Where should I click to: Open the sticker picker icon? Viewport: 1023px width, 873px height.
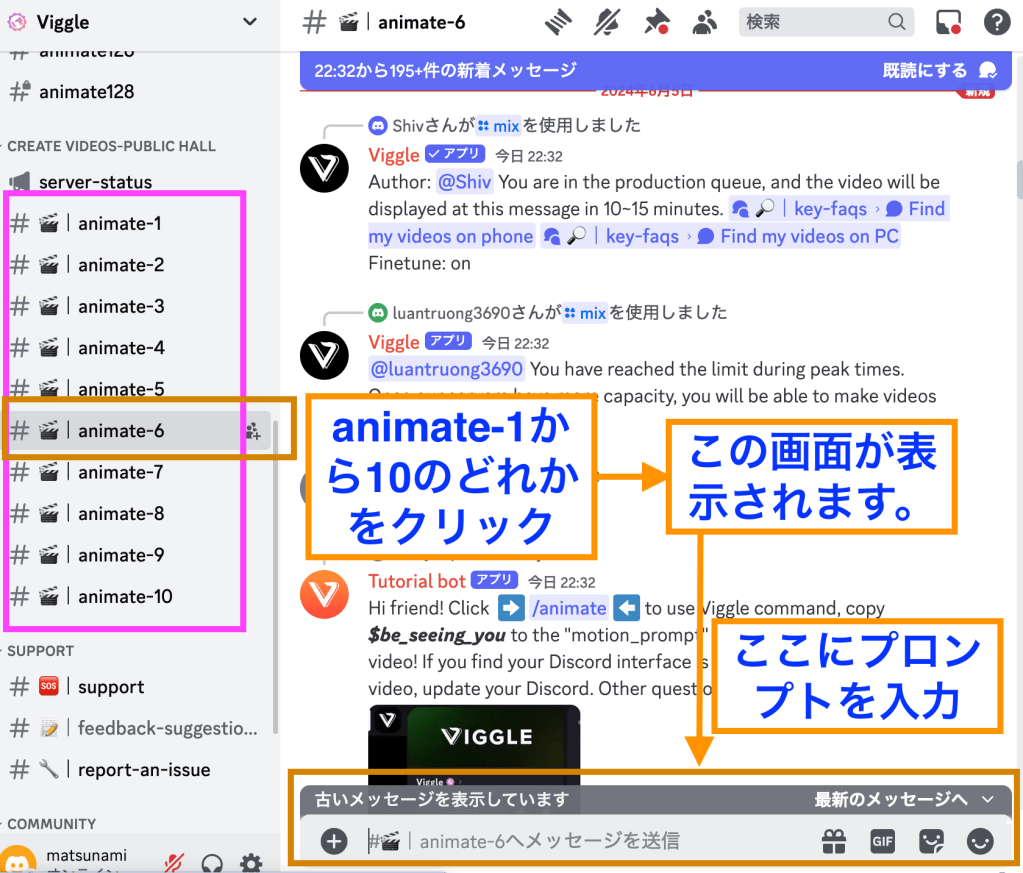click(931, 842)
